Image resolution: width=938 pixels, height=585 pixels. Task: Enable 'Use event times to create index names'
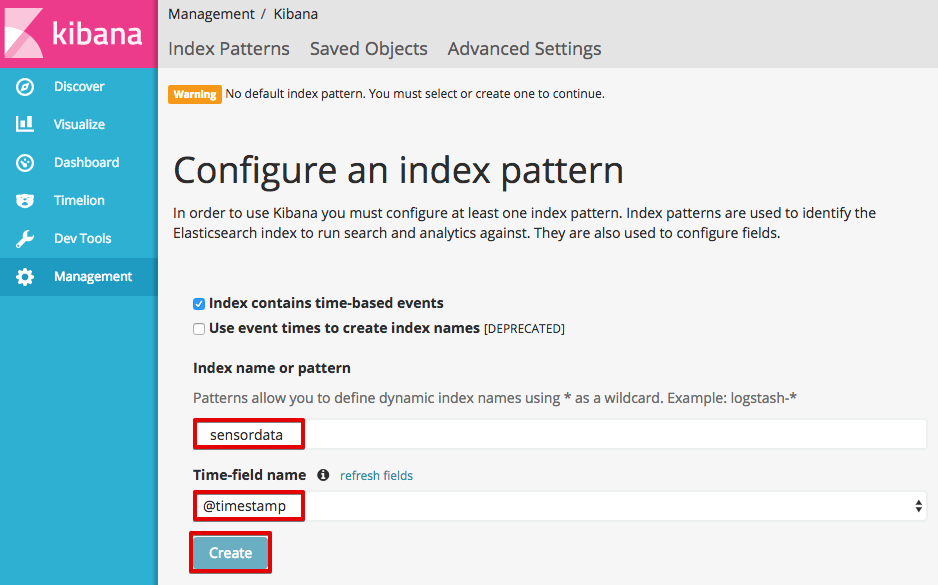pyautogui.click(x=199, y=329)
